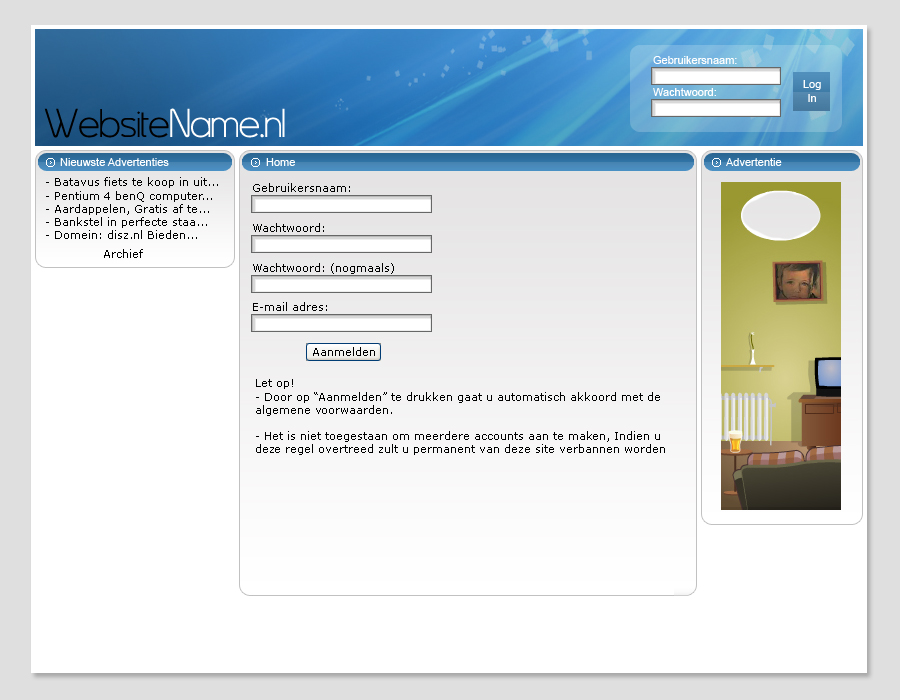Click the registration Gebruikersnaam field
The image size is (900, 700).
[x=342, y=204]
